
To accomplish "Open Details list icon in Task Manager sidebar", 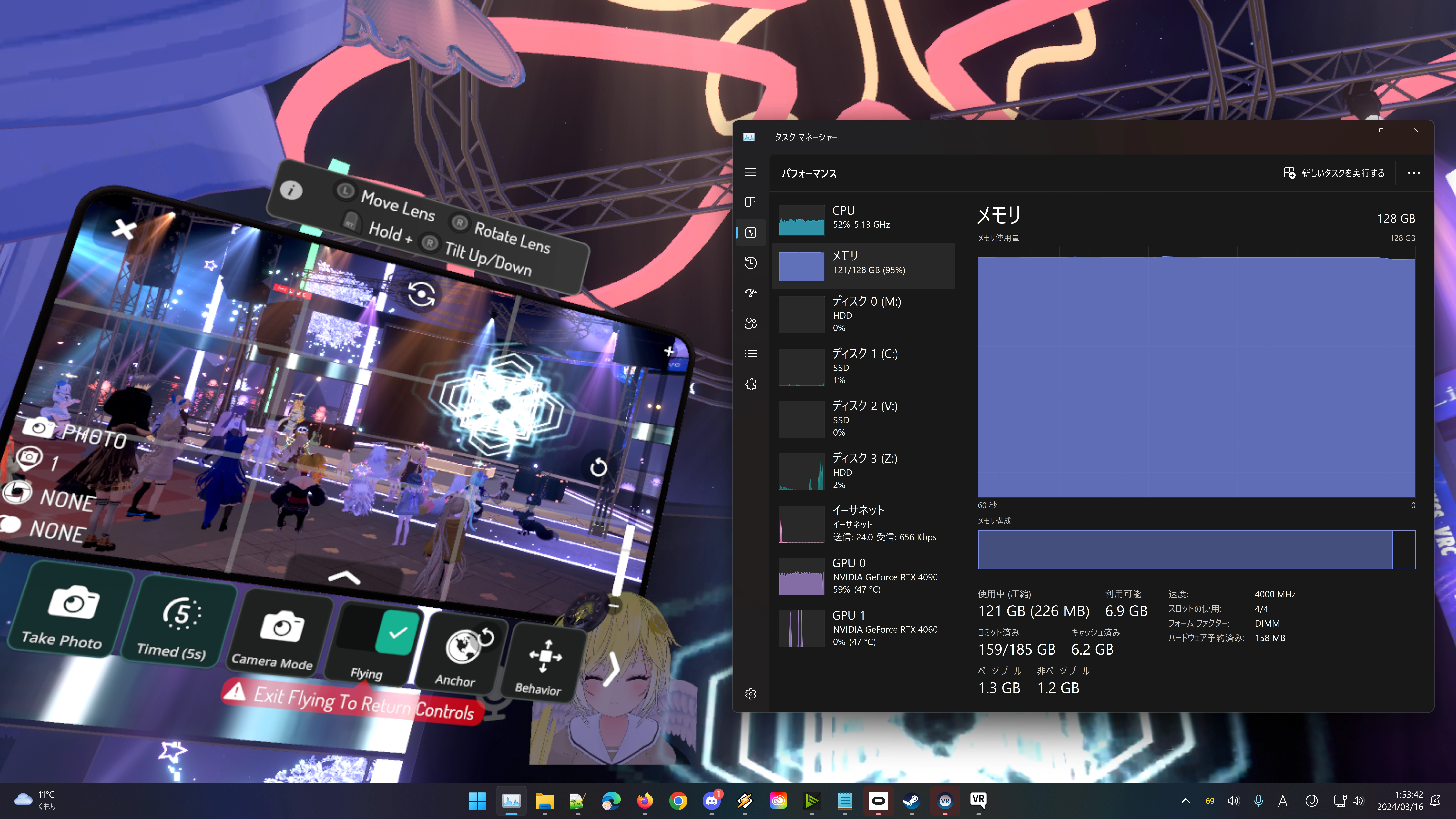I will coord(751,354).
